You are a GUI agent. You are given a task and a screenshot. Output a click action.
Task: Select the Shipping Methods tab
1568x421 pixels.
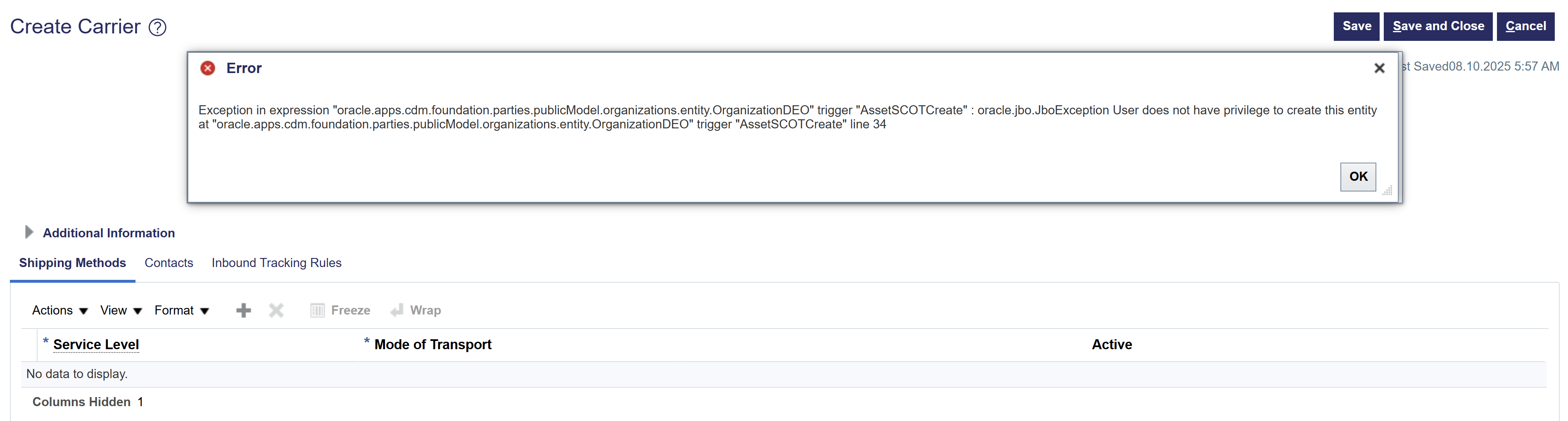click(x=72, y=263)
